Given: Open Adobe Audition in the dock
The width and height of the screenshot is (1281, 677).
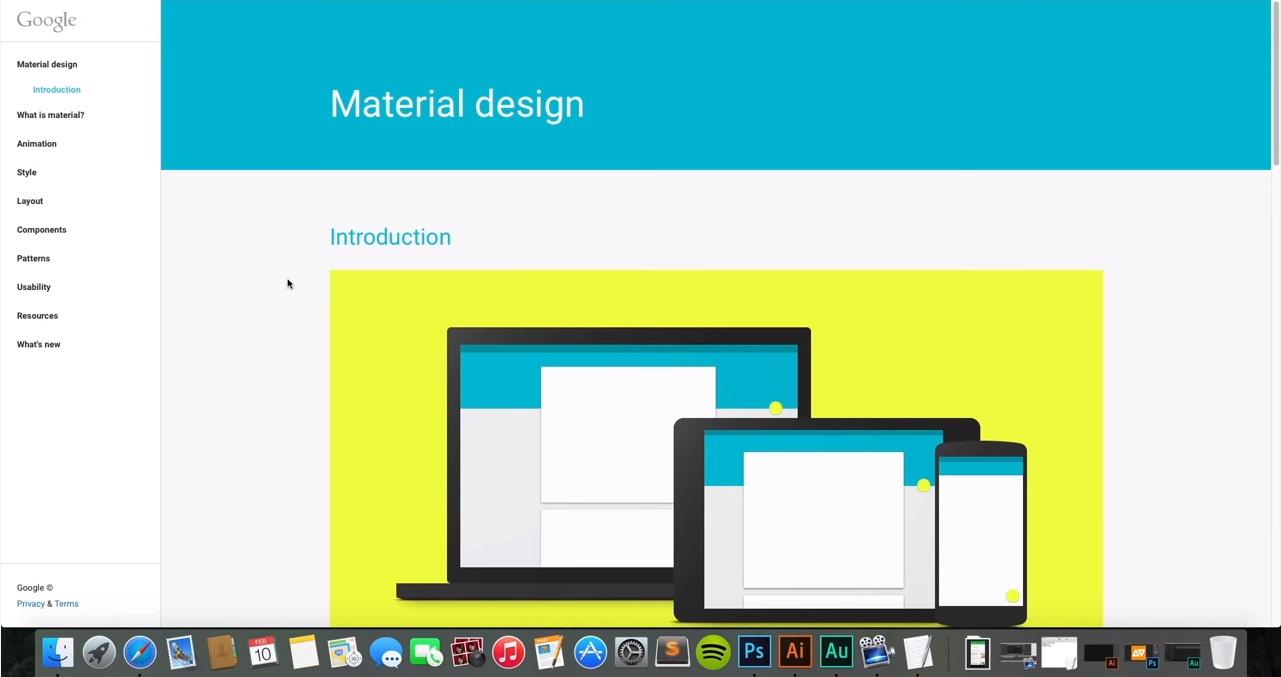Looking at the screenshot, I should [836, 652].
